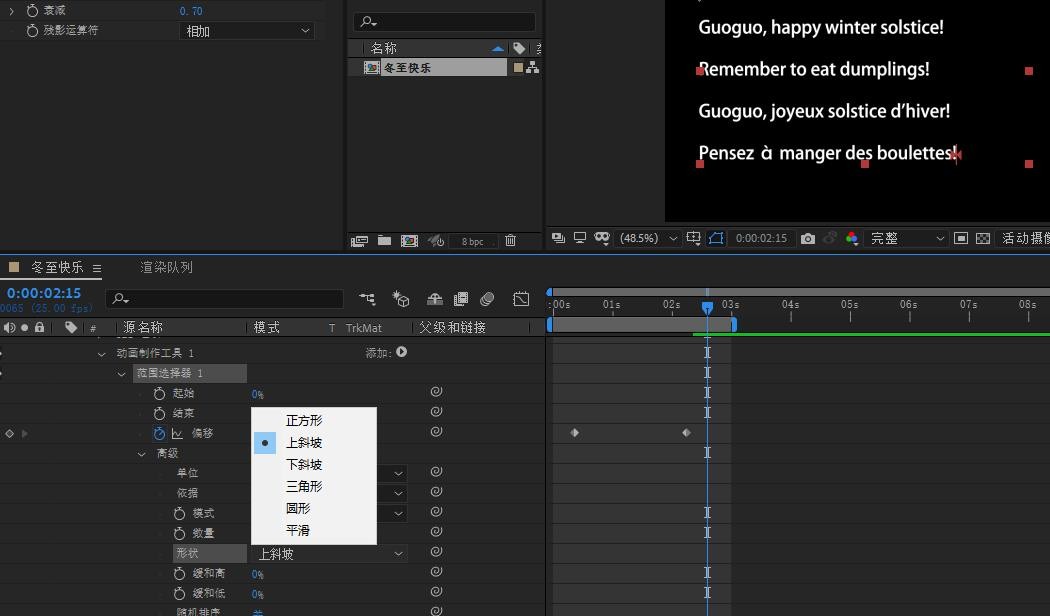
Task: Take viewer snapshot with camera icon
Action: pyautogui.click(x=808, y=238)
